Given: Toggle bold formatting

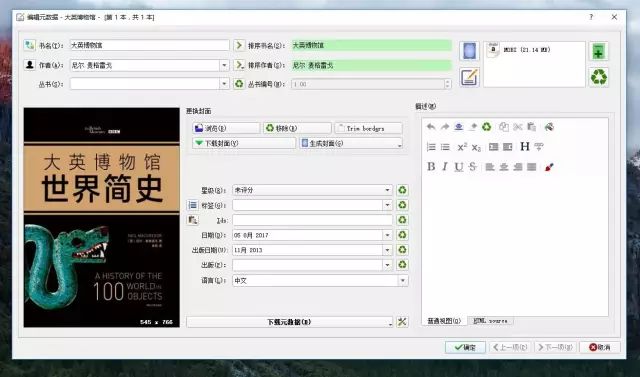Looking at the screenshot, I should (431, 166).
